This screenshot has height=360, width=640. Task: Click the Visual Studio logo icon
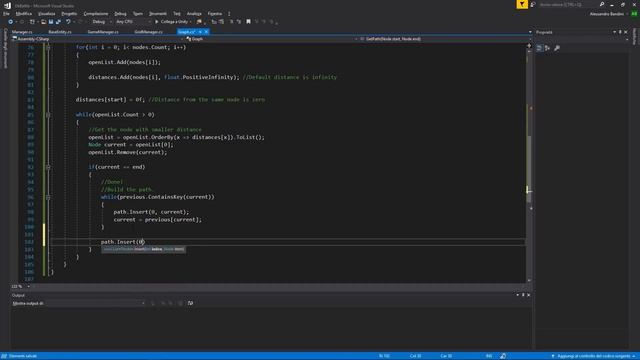(x=7, y=5)
